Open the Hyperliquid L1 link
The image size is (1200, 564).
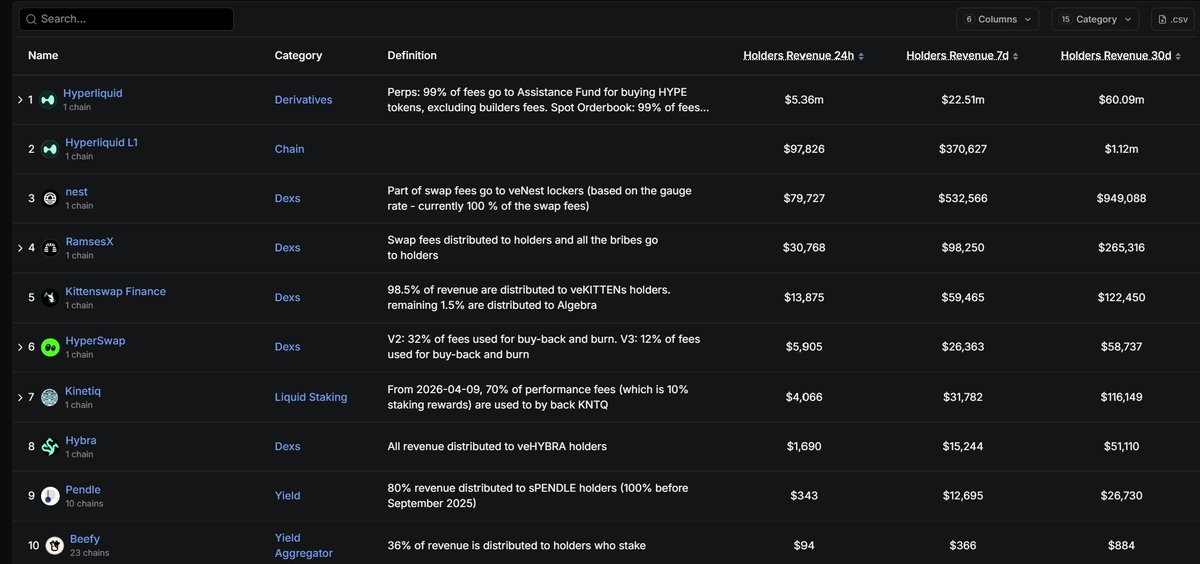tap(101, 143)
